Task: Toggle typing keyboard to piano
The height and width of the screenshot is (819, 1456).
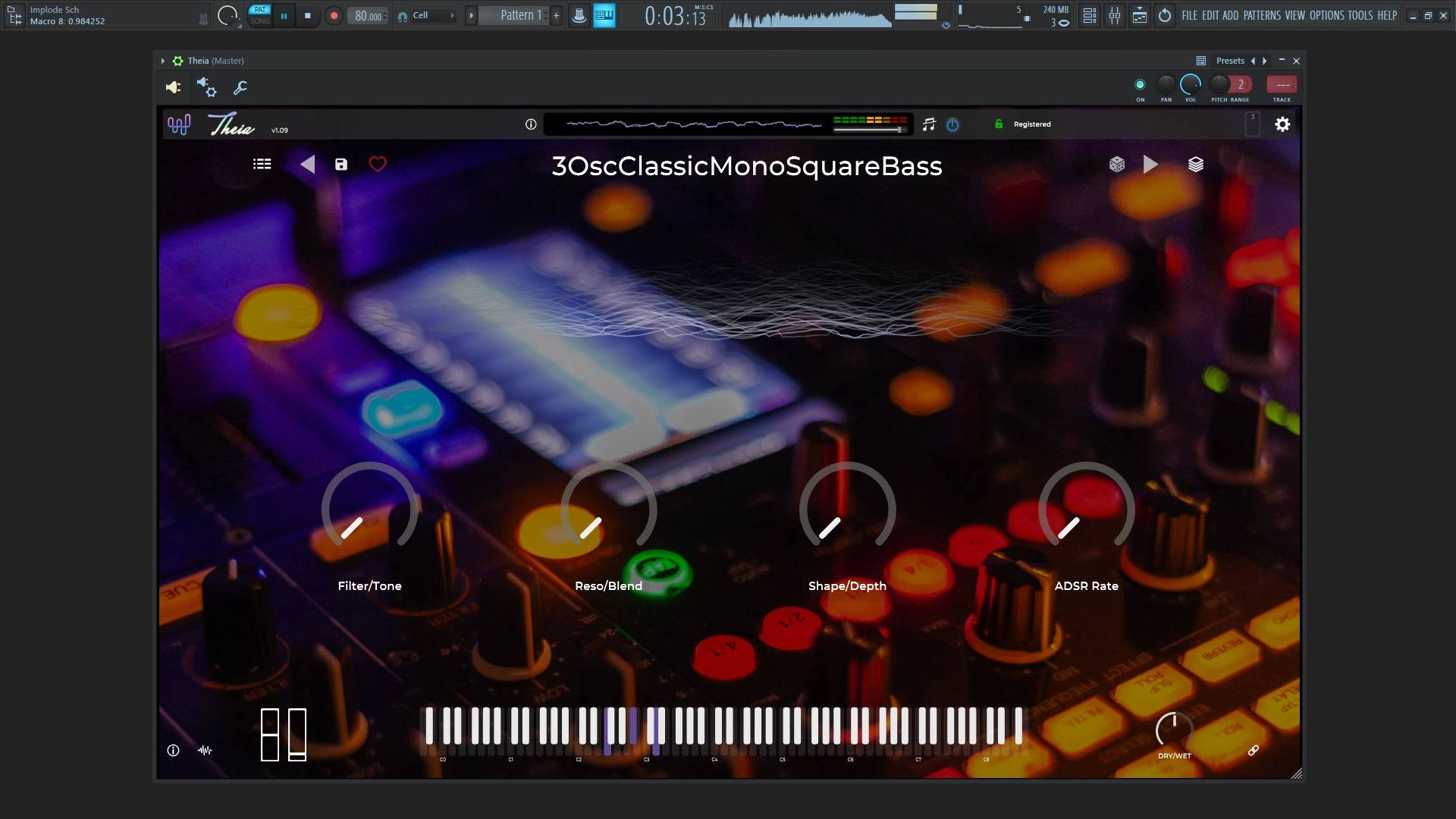Action: 604,15
